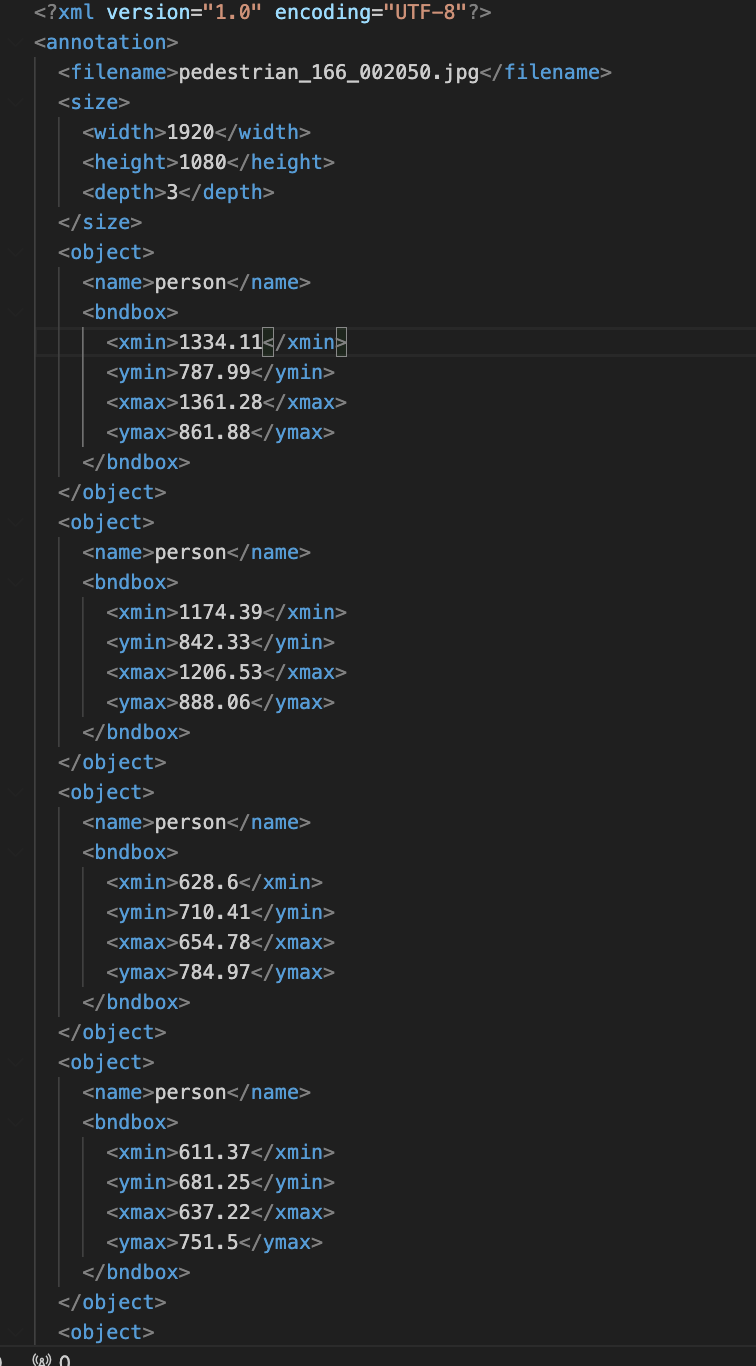The image size is (756, 1366).
Task: Click the ymax value 888.06
Action: pyautogui.click(x=214, y=702)
